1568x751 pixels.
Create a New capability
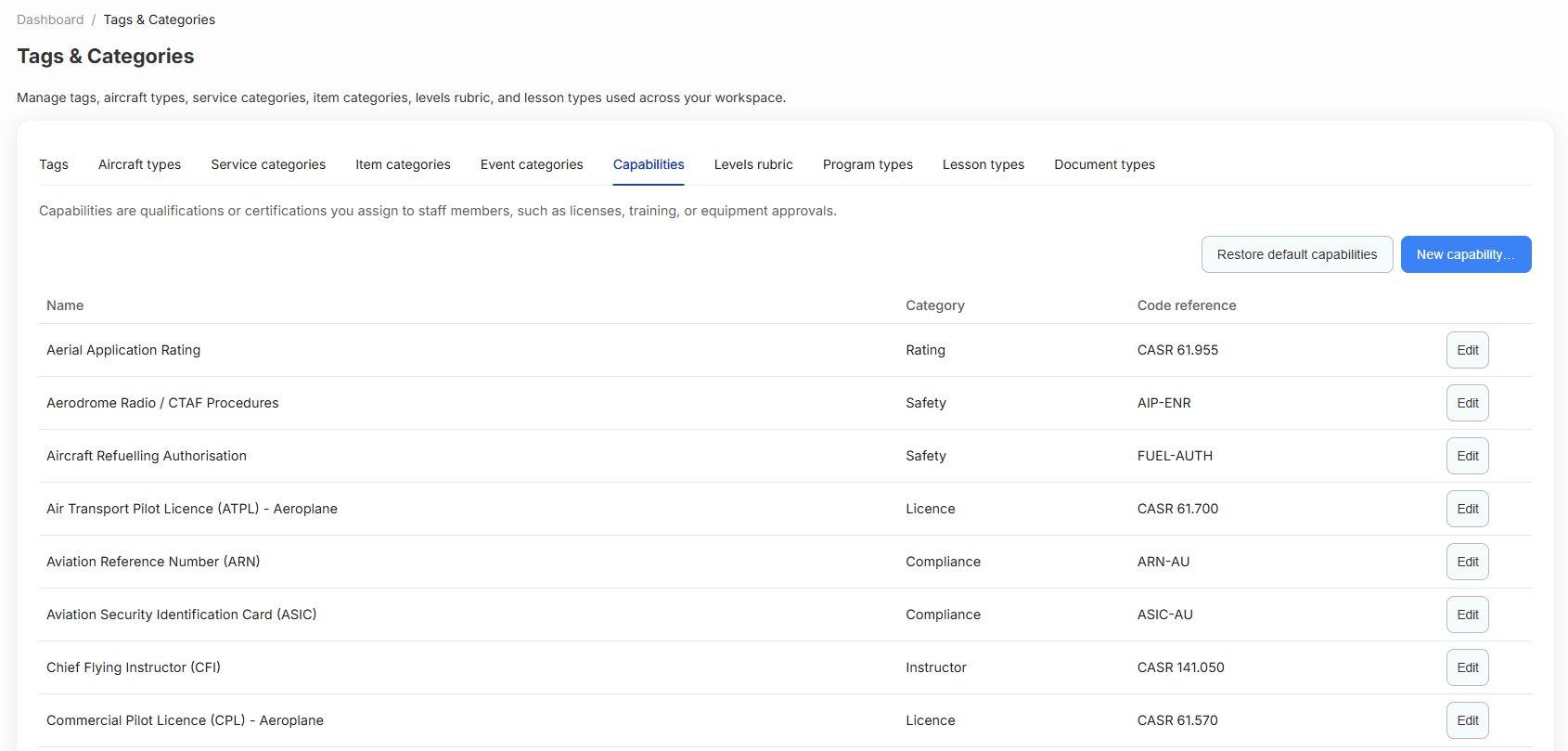(1466, 254)
